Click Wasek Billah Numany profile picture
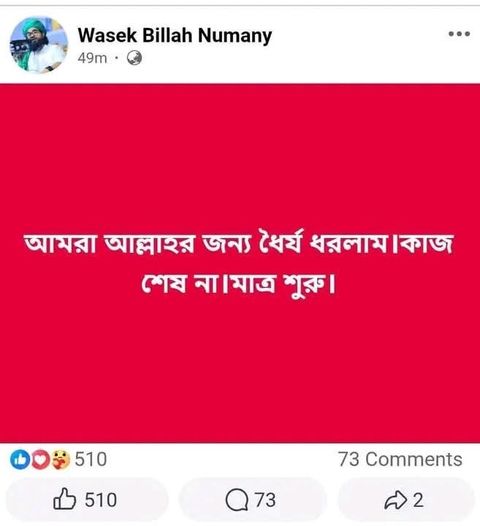 [39, 45]
